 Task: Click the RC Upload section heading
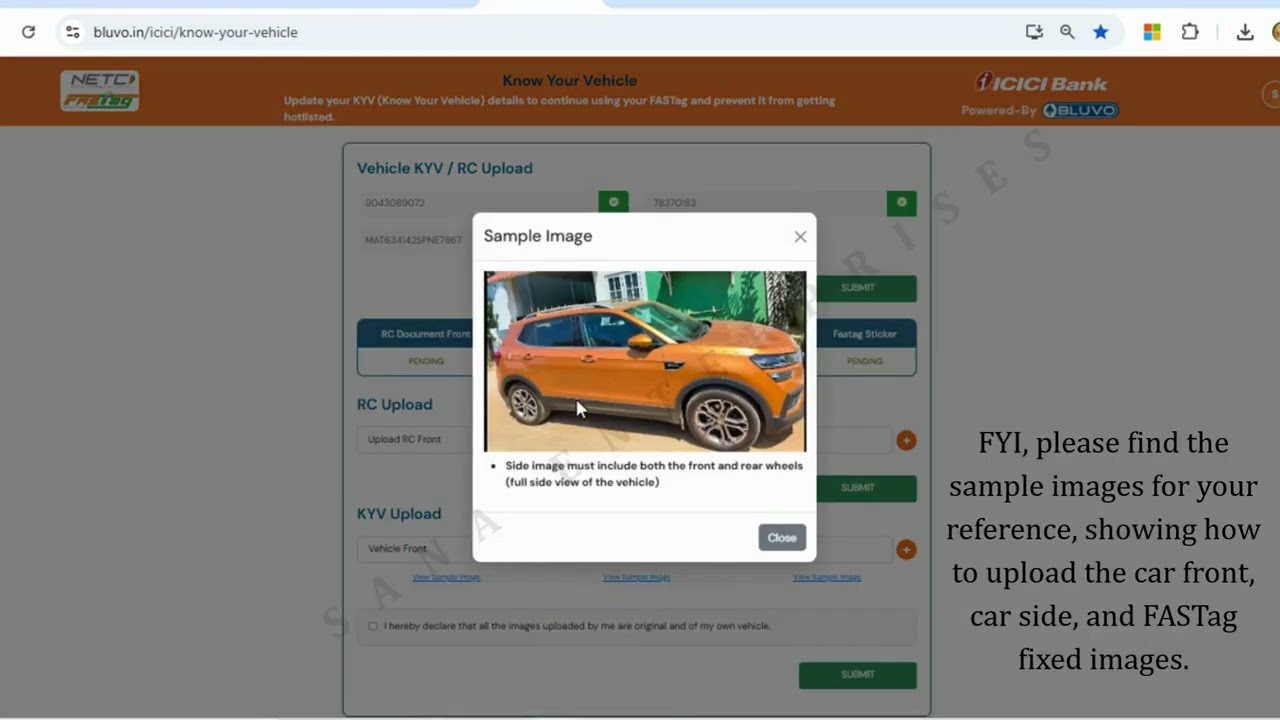tap(395, 404)
